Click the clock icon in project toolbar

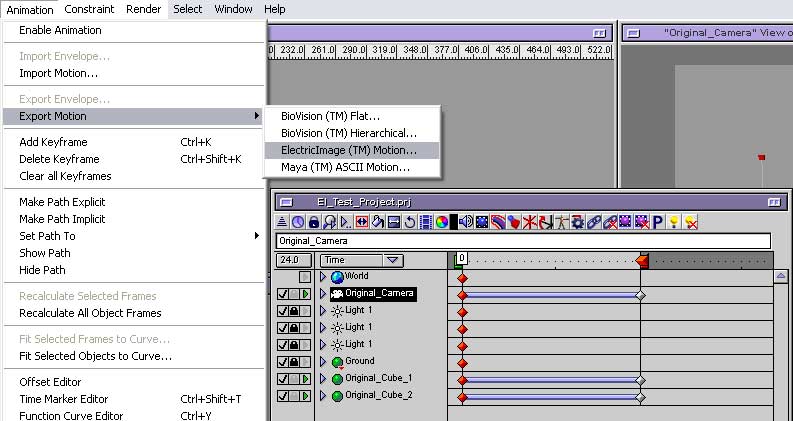click(298, 221)
